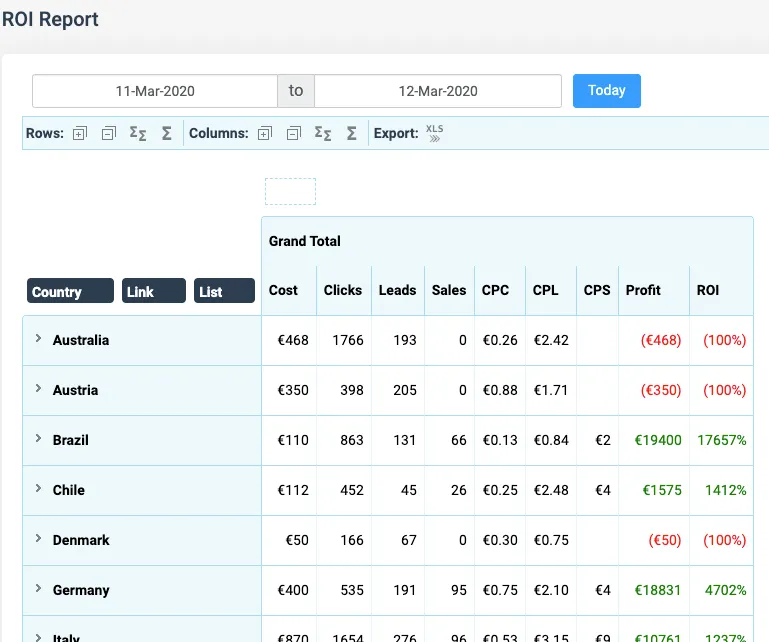Click Brazil ROI 17657%
This screenshot has height=642, width=769.
pos(721,440)
